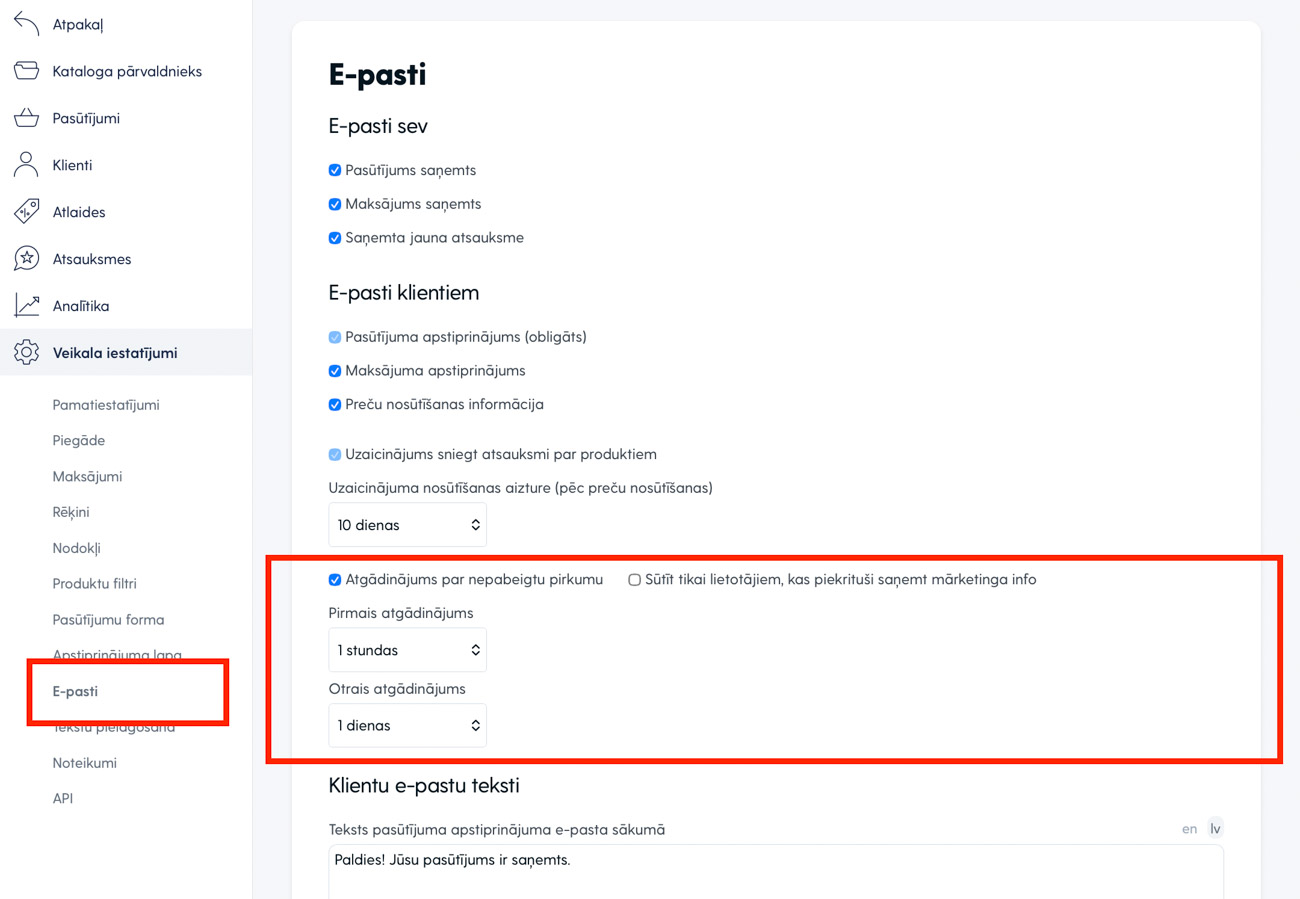The width and height of the screenshot is (1300, 899).
Task: Select the lv language button
Action: 1215,829
